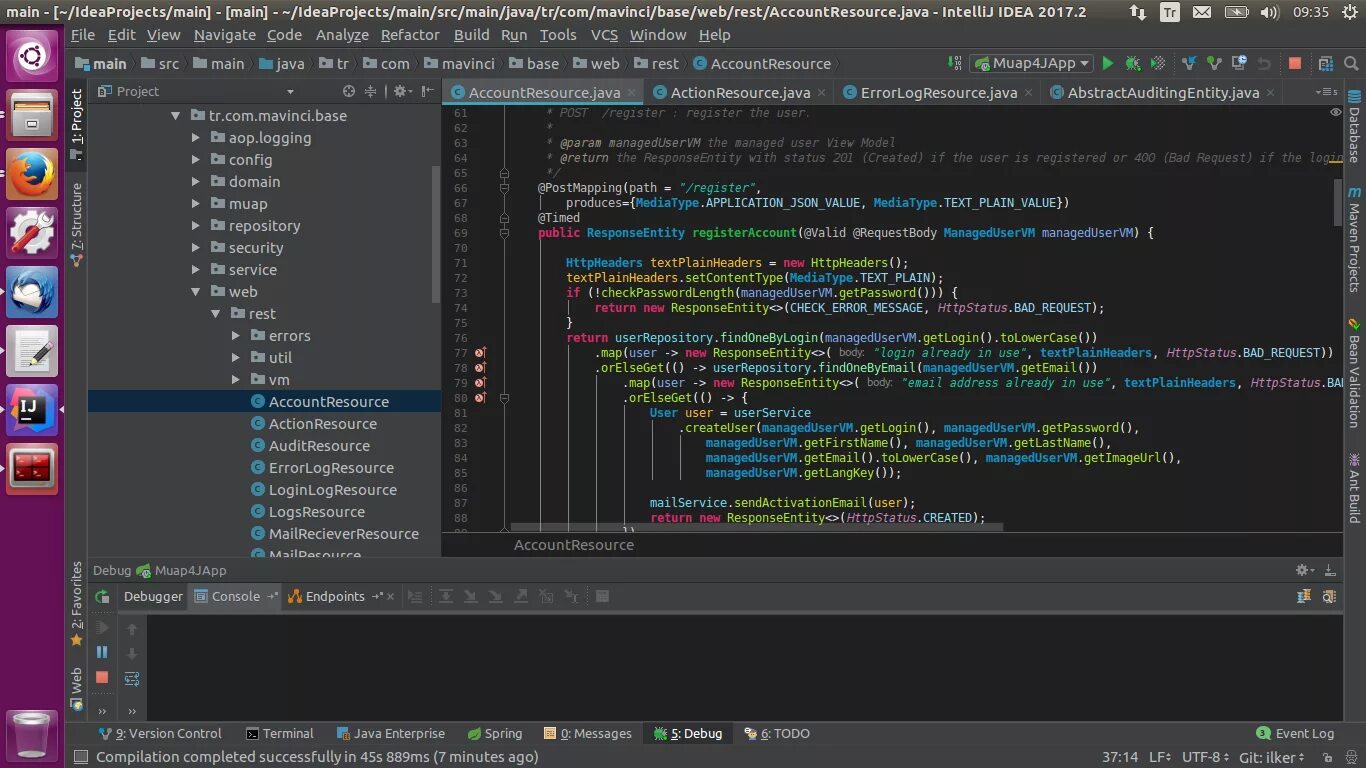
Task: Expand the domain package
Action: (196, 182)
